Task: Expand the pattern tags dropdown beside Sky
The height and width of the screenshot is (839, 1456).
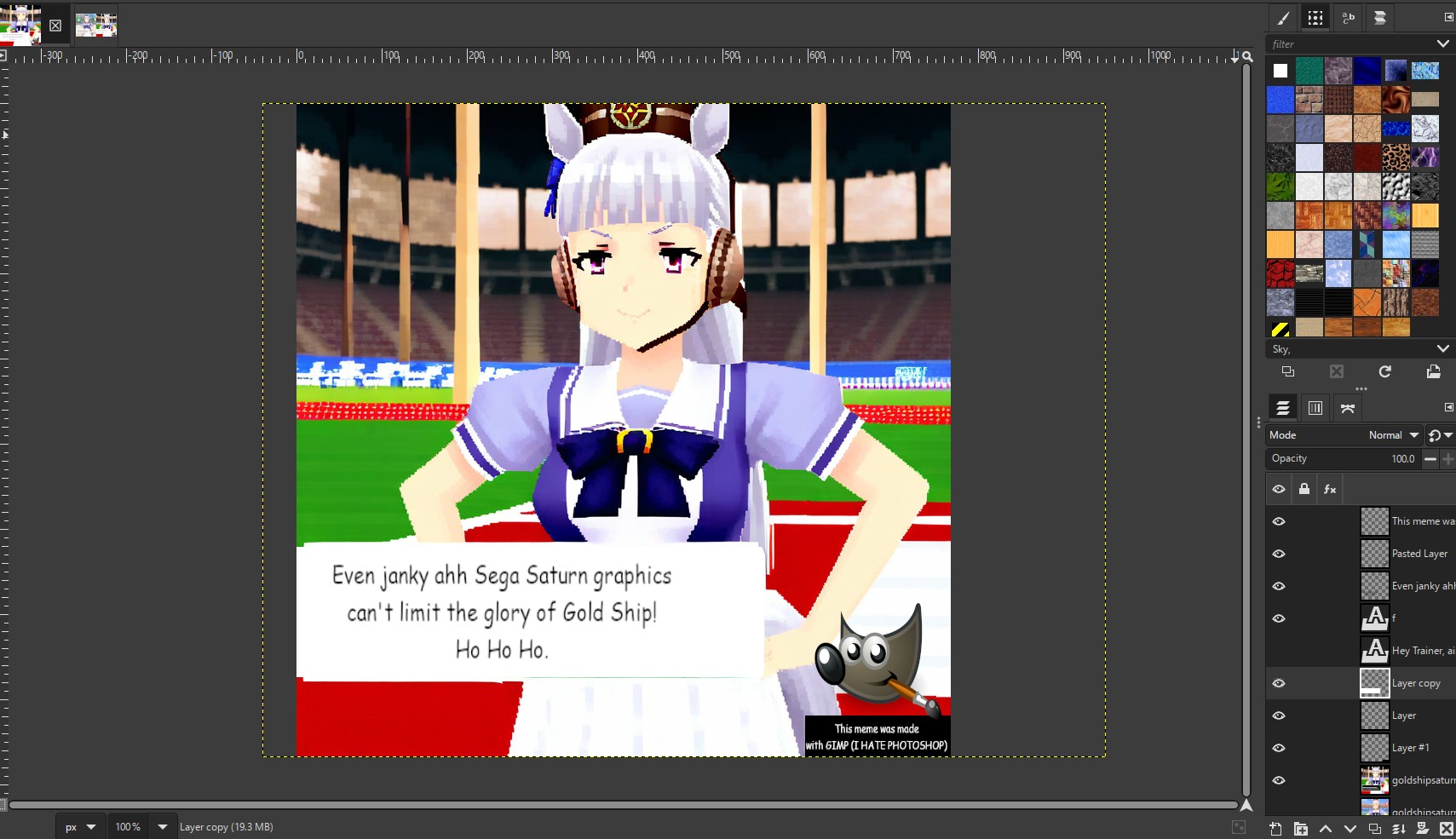Action: click(x=1442, y=348)
